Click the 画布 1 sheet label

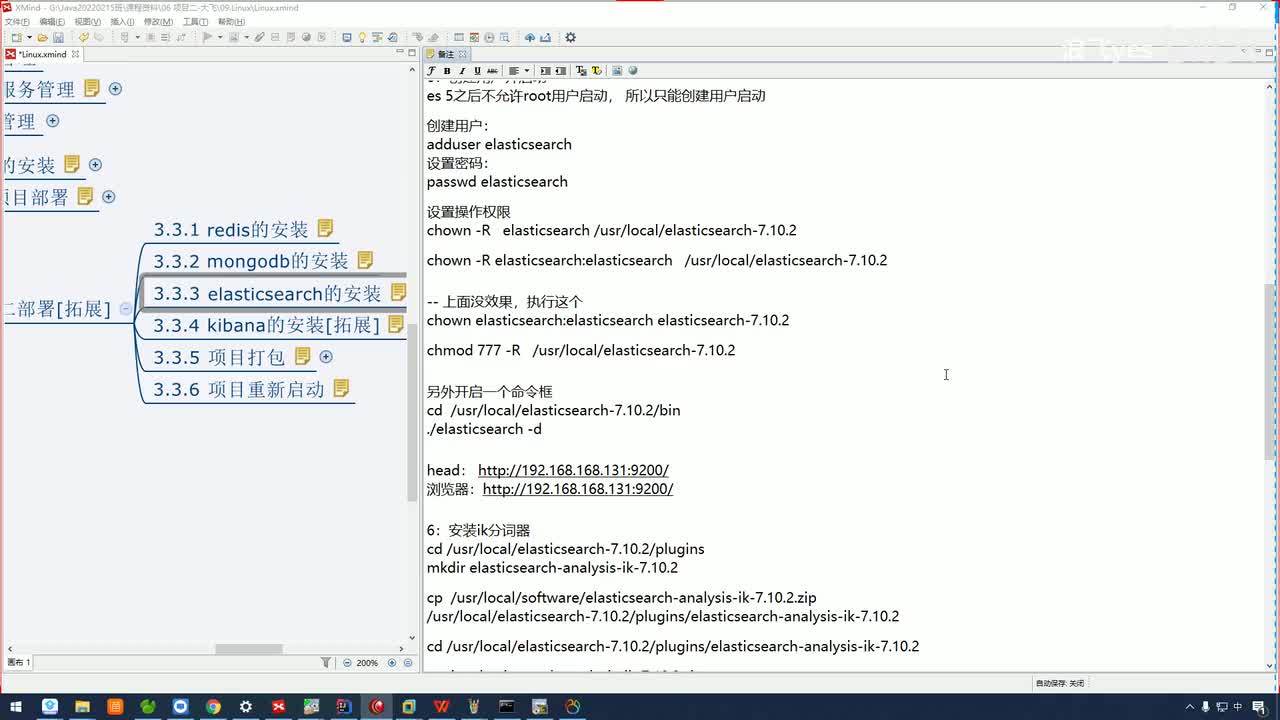coord(19,663)
